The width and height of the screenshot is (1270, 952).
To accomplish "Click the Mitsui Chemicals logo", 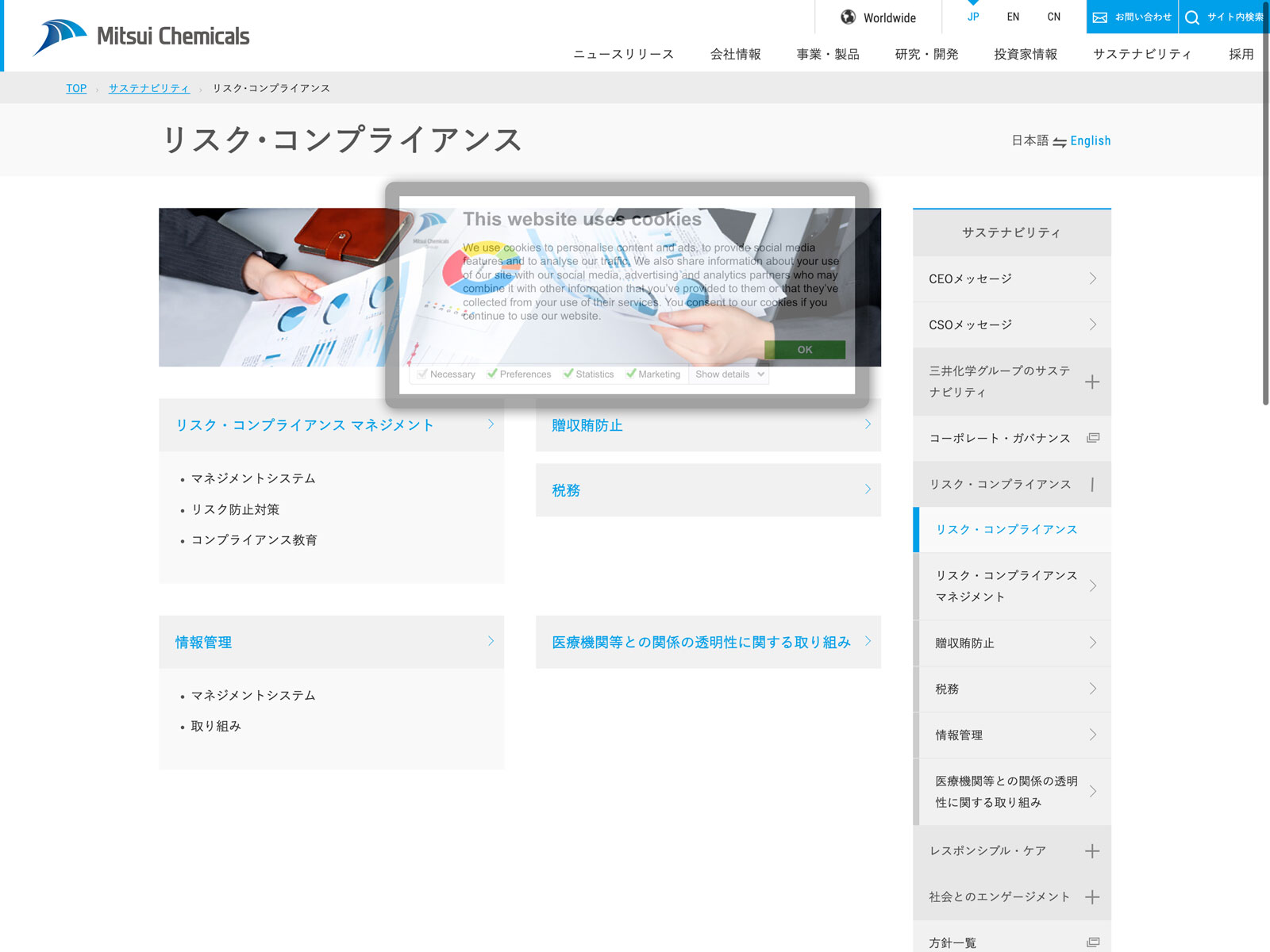I will 141,36.
